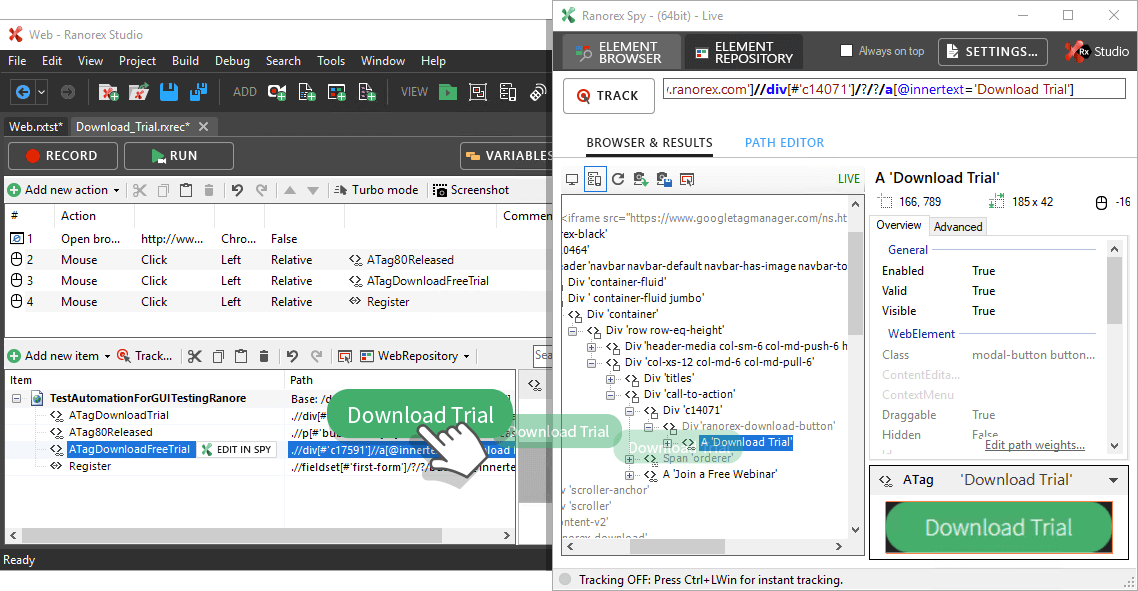The width and height of the screenshot is (1138, 591).
Task: Open Ranorex Studio from the Spy toolbar
Action: pyautogui.click(x=1096, y=51)
